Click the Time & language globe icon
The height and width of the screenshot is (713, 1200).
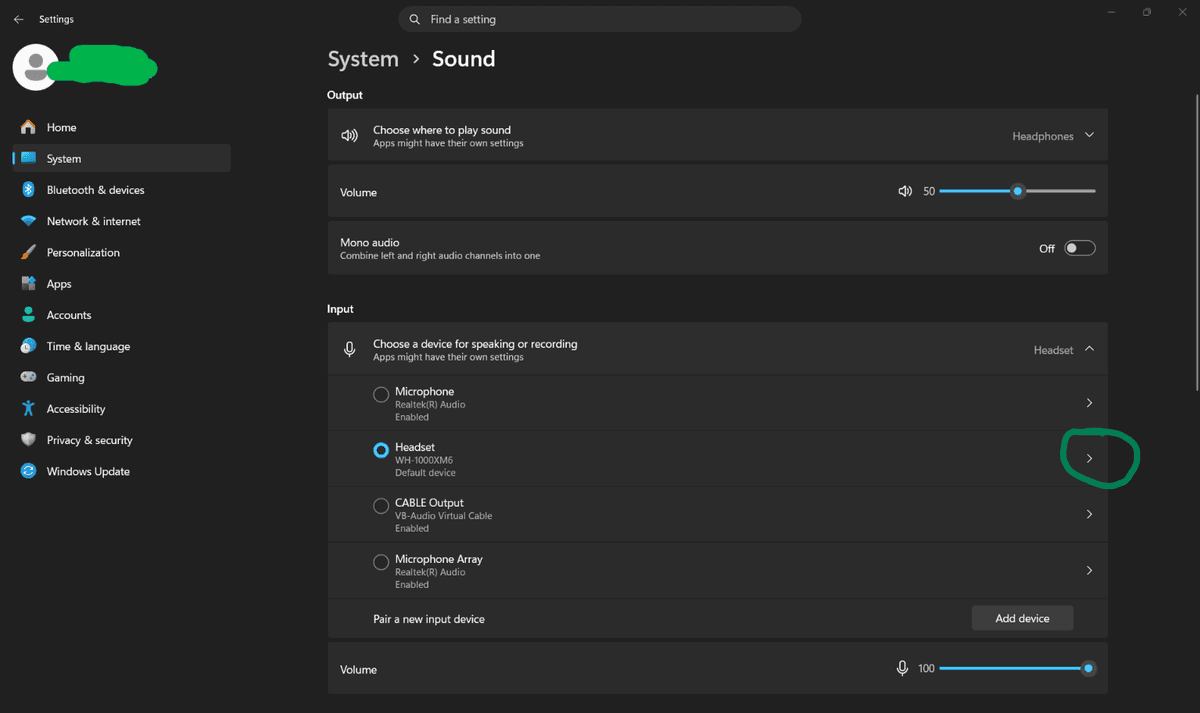(x=28, y=346)
